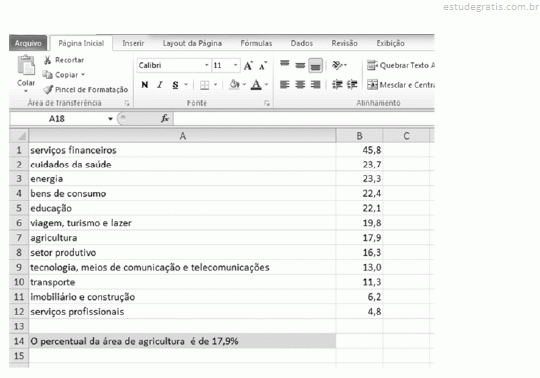Screen dimensions: 540x378
Task: Center text horizontally
Action: tap(300, 84)
